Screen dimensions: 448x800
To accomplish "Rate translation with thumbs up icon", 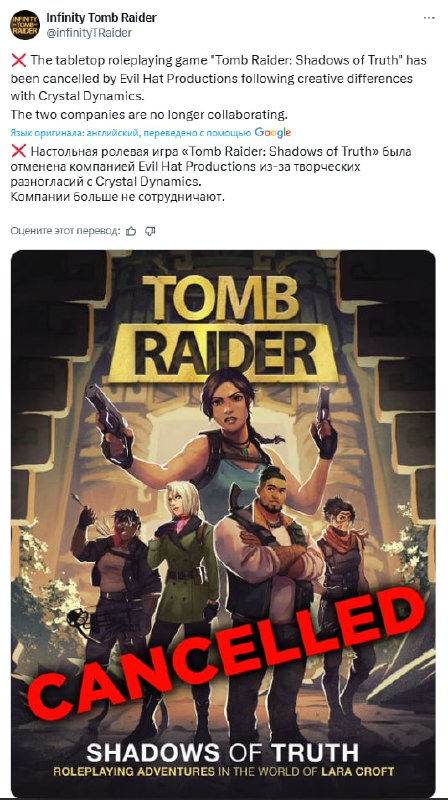I will coord(131,231).
